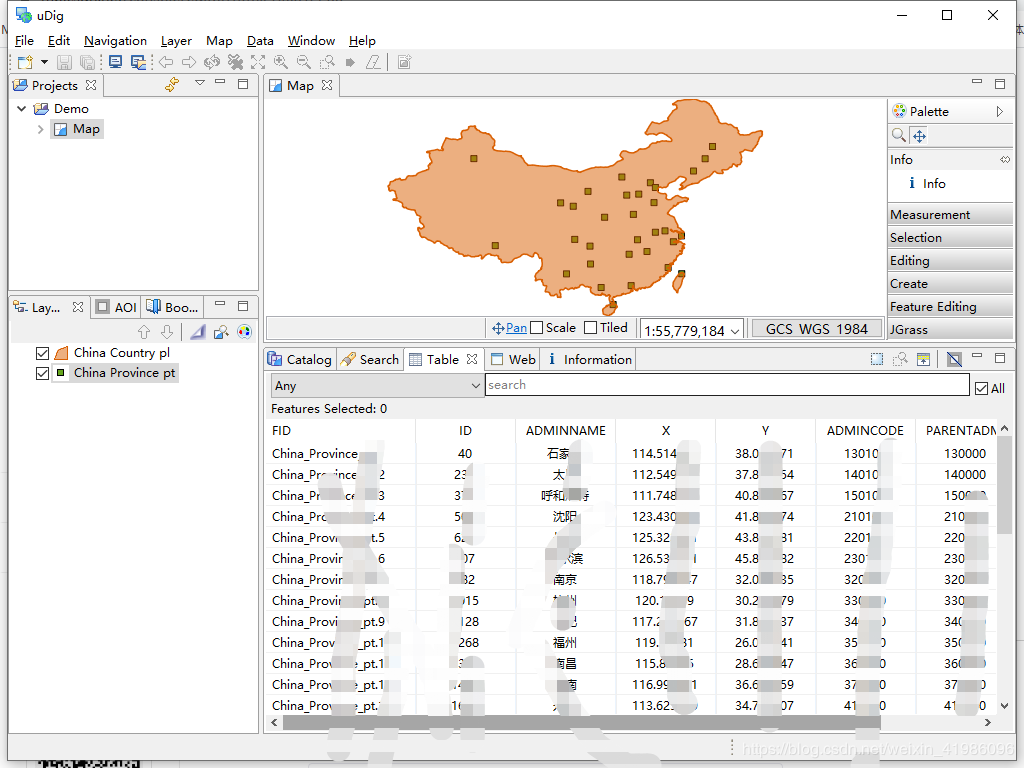Click the GCS WGS 1984 CRS button
The width and height of the screenshot is (1024, 768).
(816, 329)
